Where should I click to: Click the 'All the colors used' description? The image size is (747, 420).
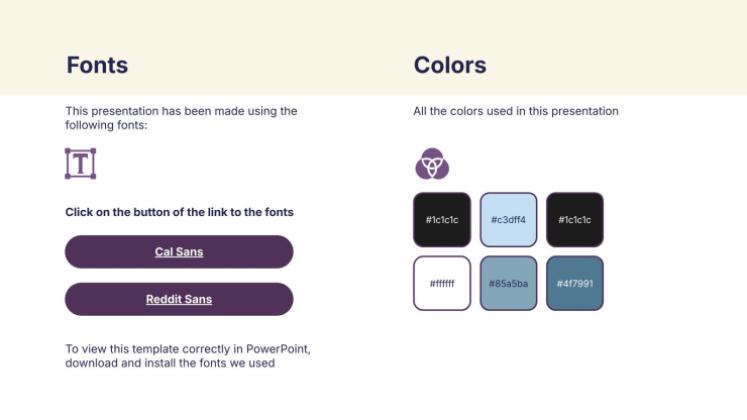tap(516, 111)
